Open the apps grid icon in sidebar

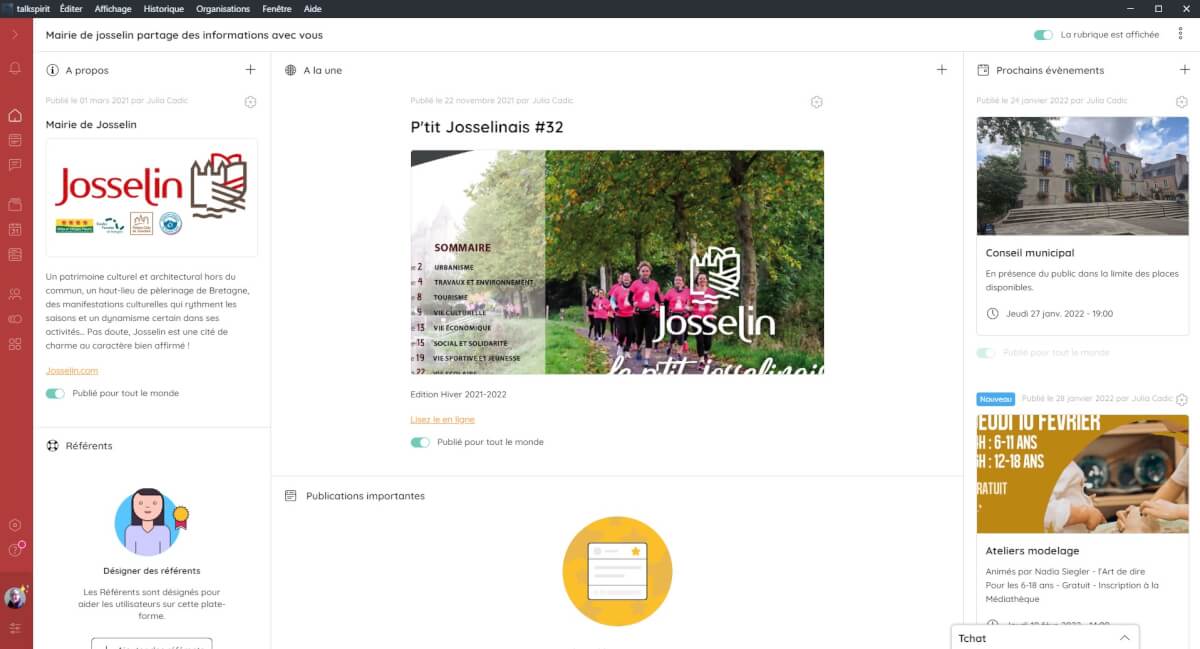click(15, 344)
